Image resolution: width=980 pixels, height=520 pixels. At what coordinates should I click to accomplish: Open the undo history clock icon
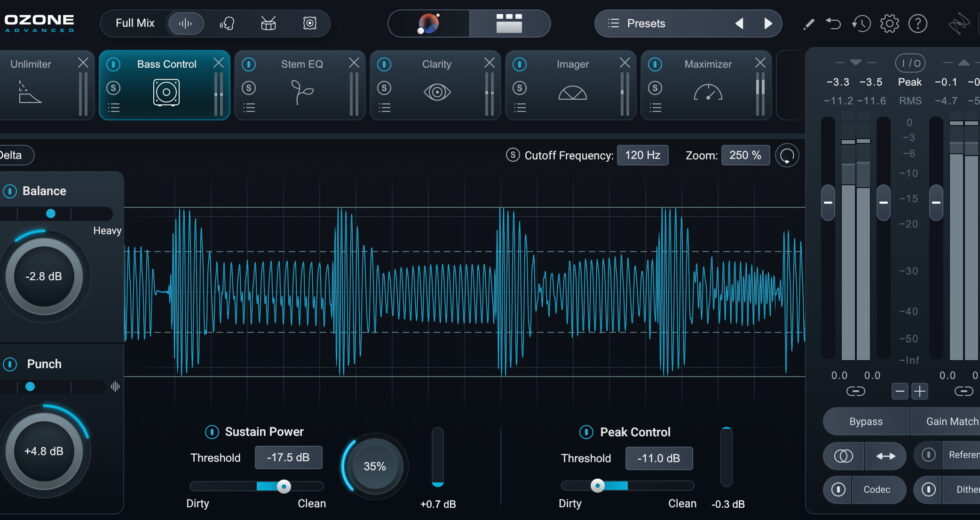point(861,24)
